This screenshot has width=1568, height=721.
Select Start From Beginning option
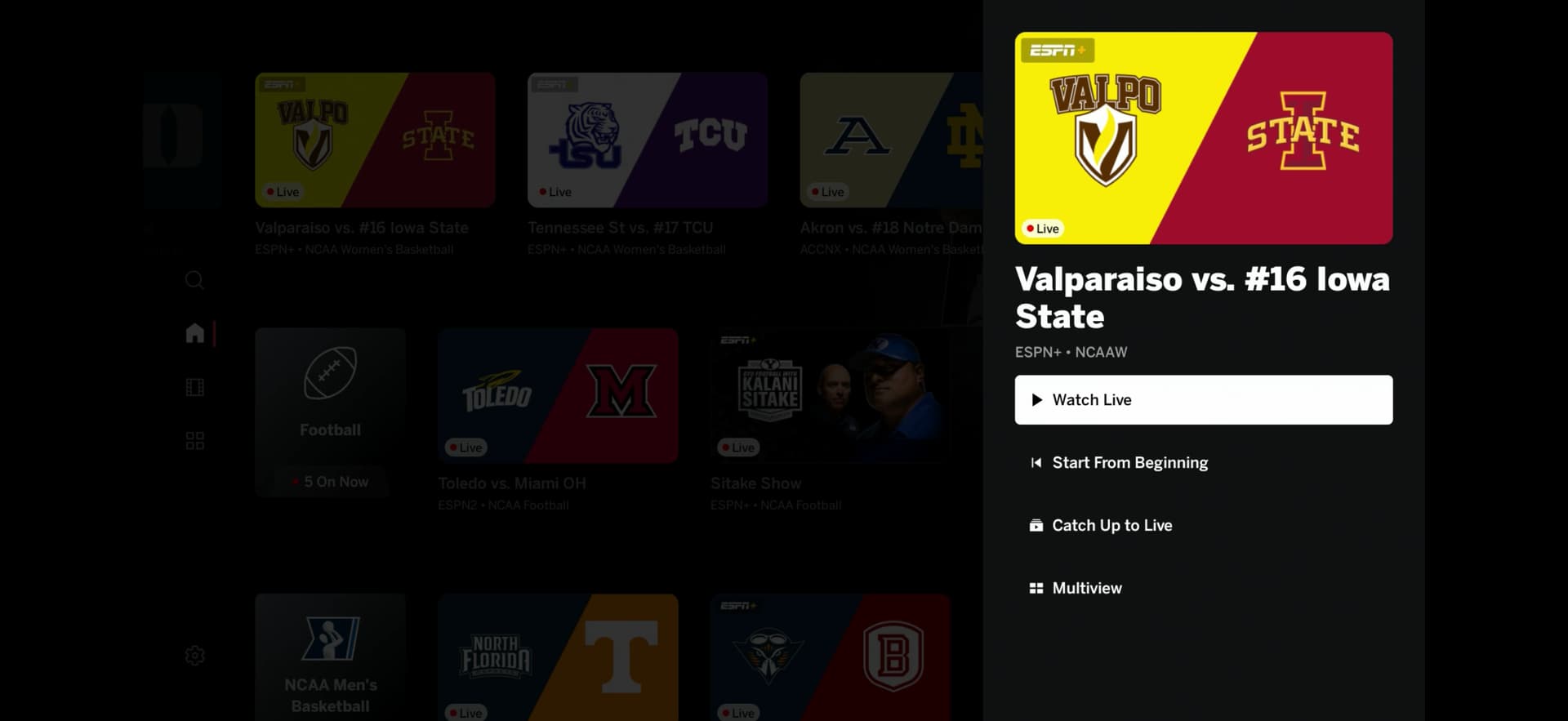tap(1203, 463)
